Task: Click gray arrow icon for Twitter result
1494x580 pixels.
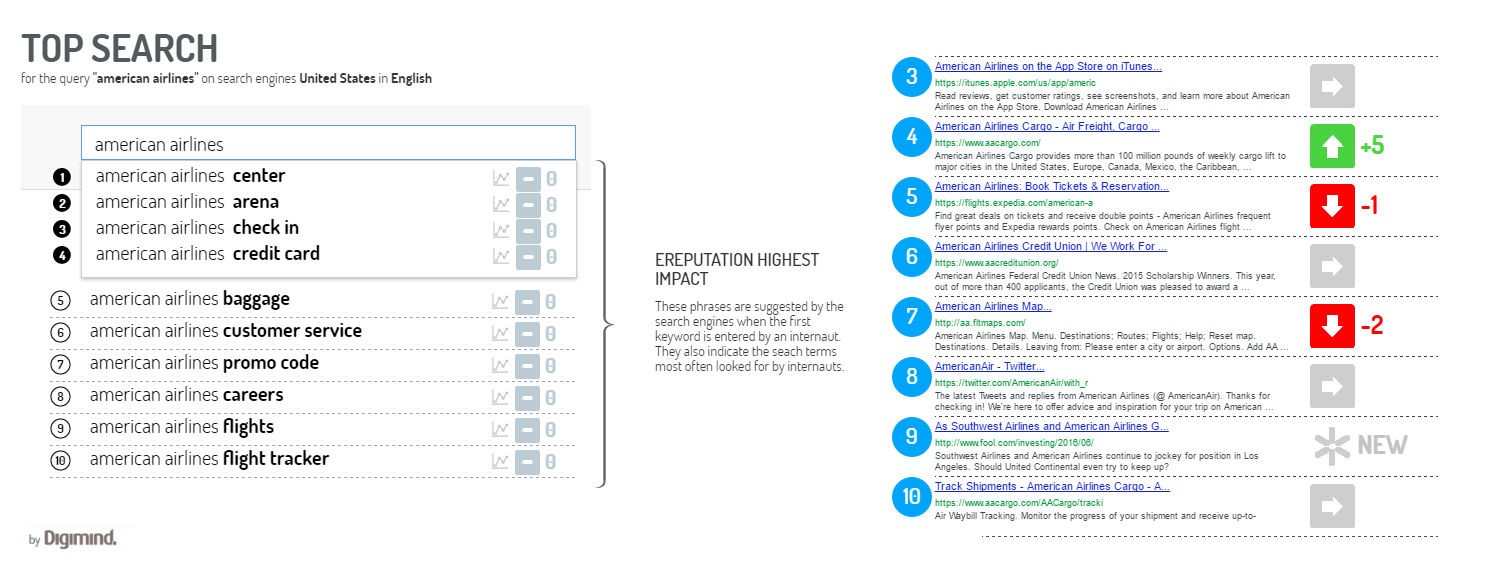Action: click(x=1332, y=386)
